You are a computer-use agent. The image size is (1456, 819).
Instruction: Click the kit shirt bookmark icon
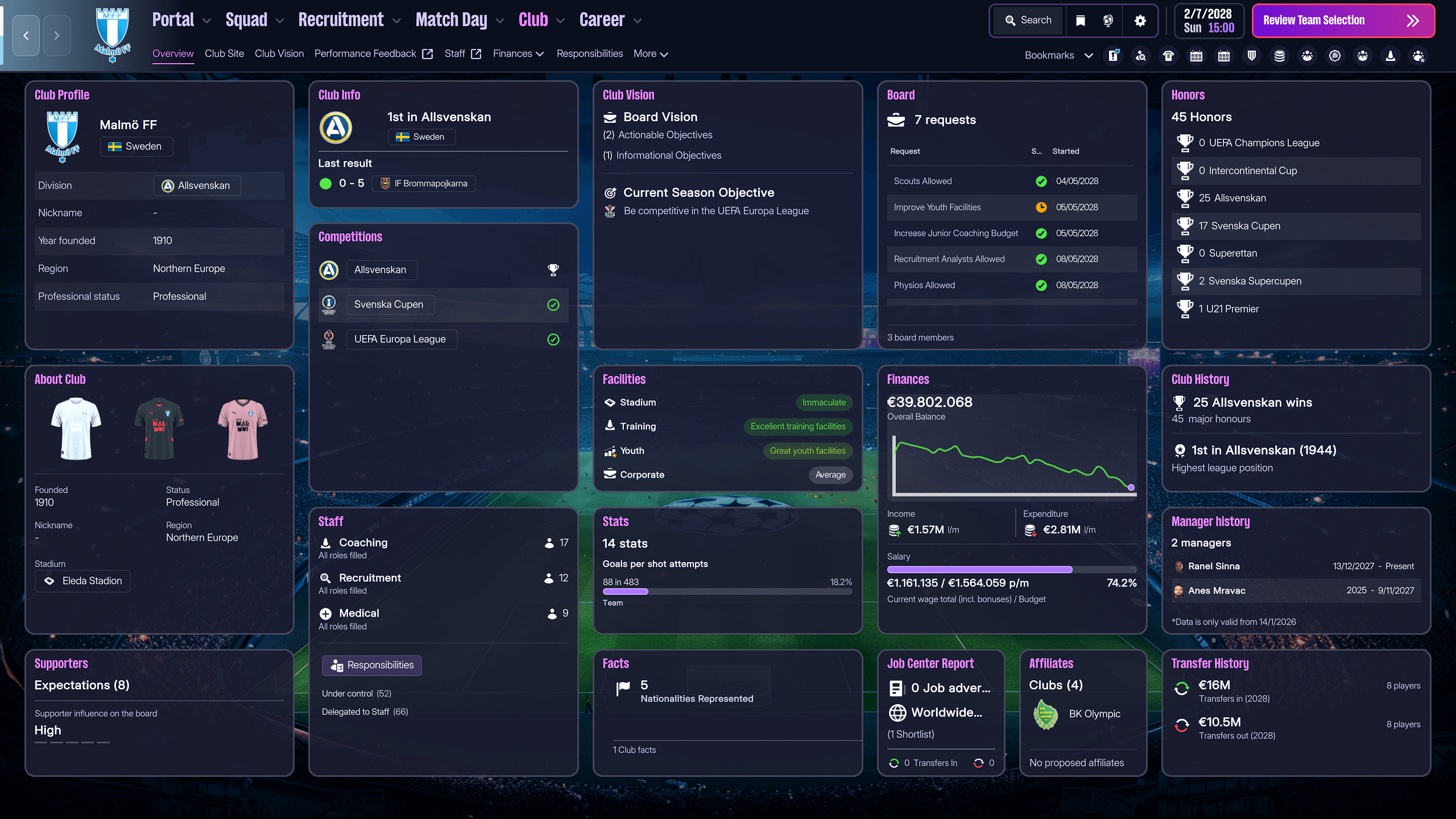coord(1168,56)
